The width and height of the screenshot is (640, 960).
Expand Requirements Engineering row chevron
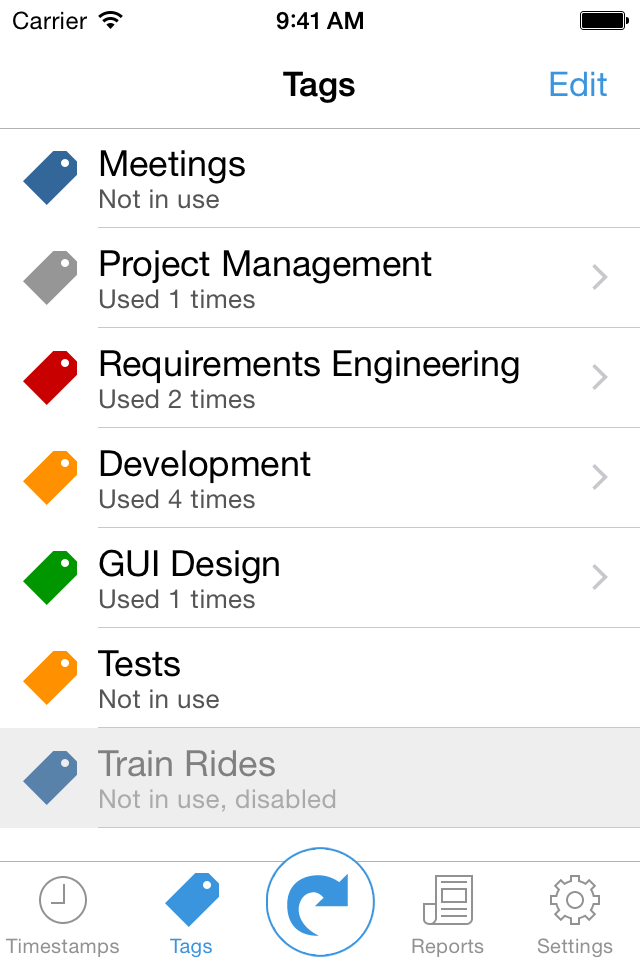pyautogui.click(x=600, y=378)
